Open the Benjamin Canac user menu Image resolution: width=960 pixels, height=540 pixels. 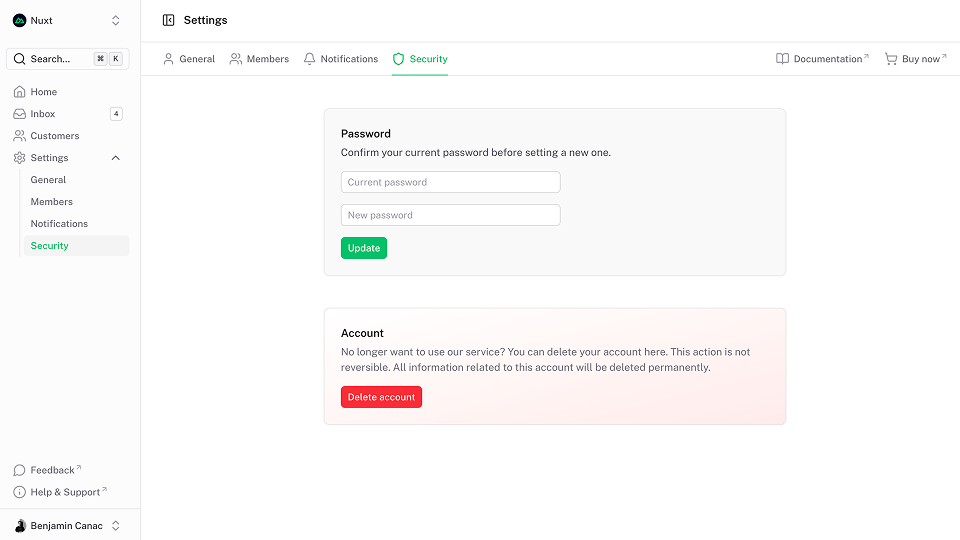(x=68, y=526)
